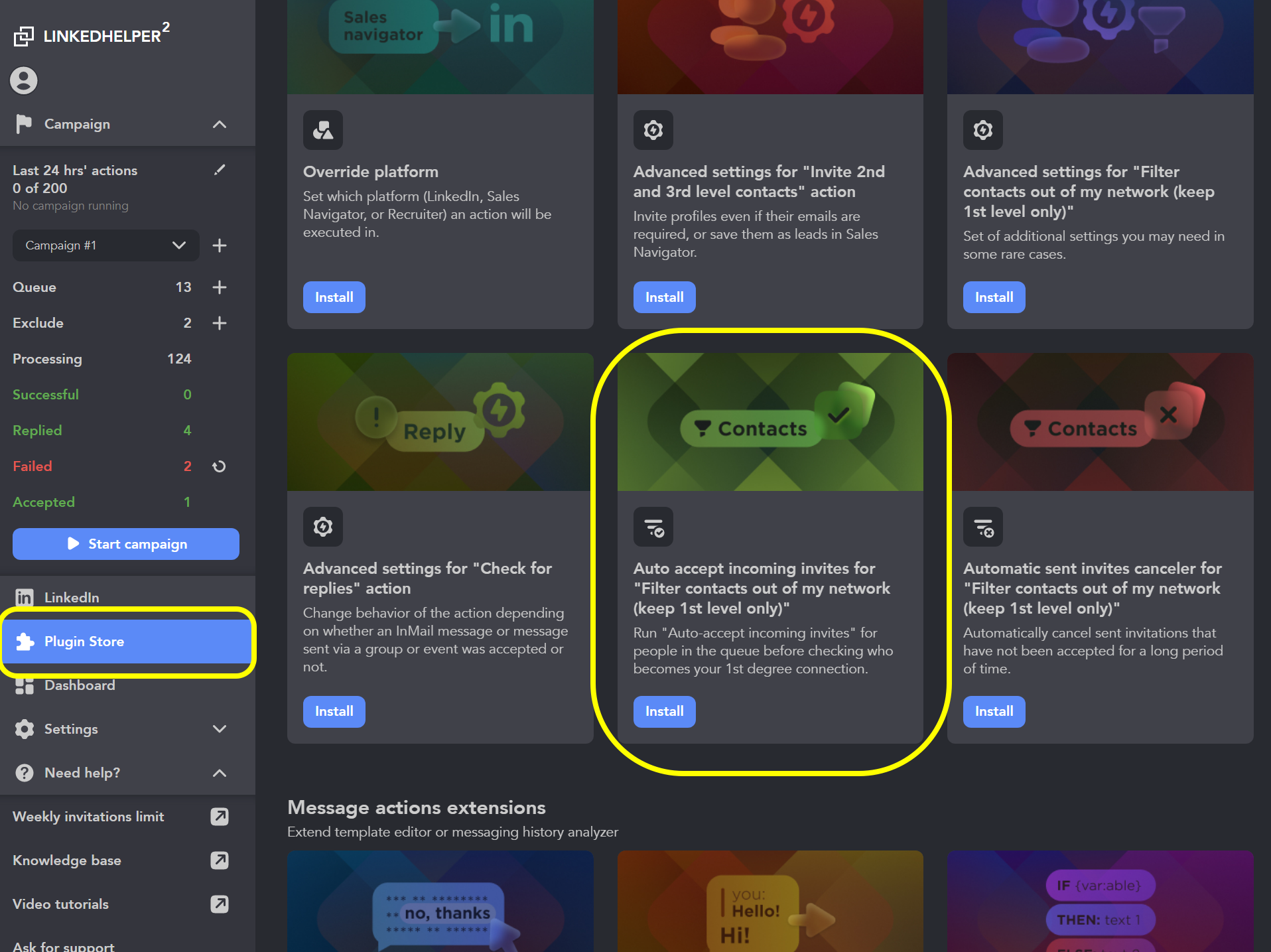Click the Override platform plugin icon
Image resolution: width=1271 pixels, height=952 pixels.
[323, 130]
